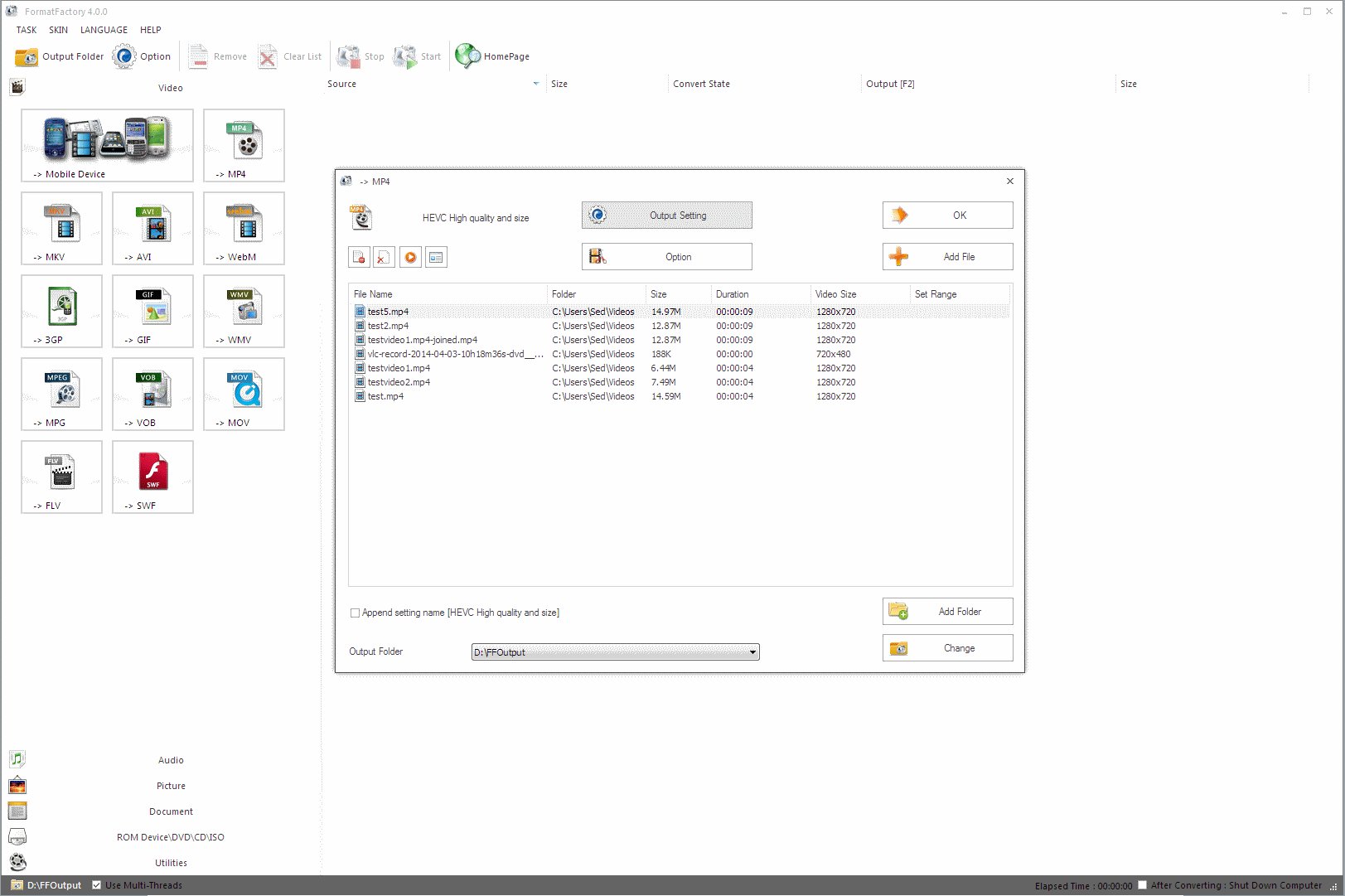1345x896 pixels.
Task: Pick the SWF Flash format icon
Action: pos(152,477)
